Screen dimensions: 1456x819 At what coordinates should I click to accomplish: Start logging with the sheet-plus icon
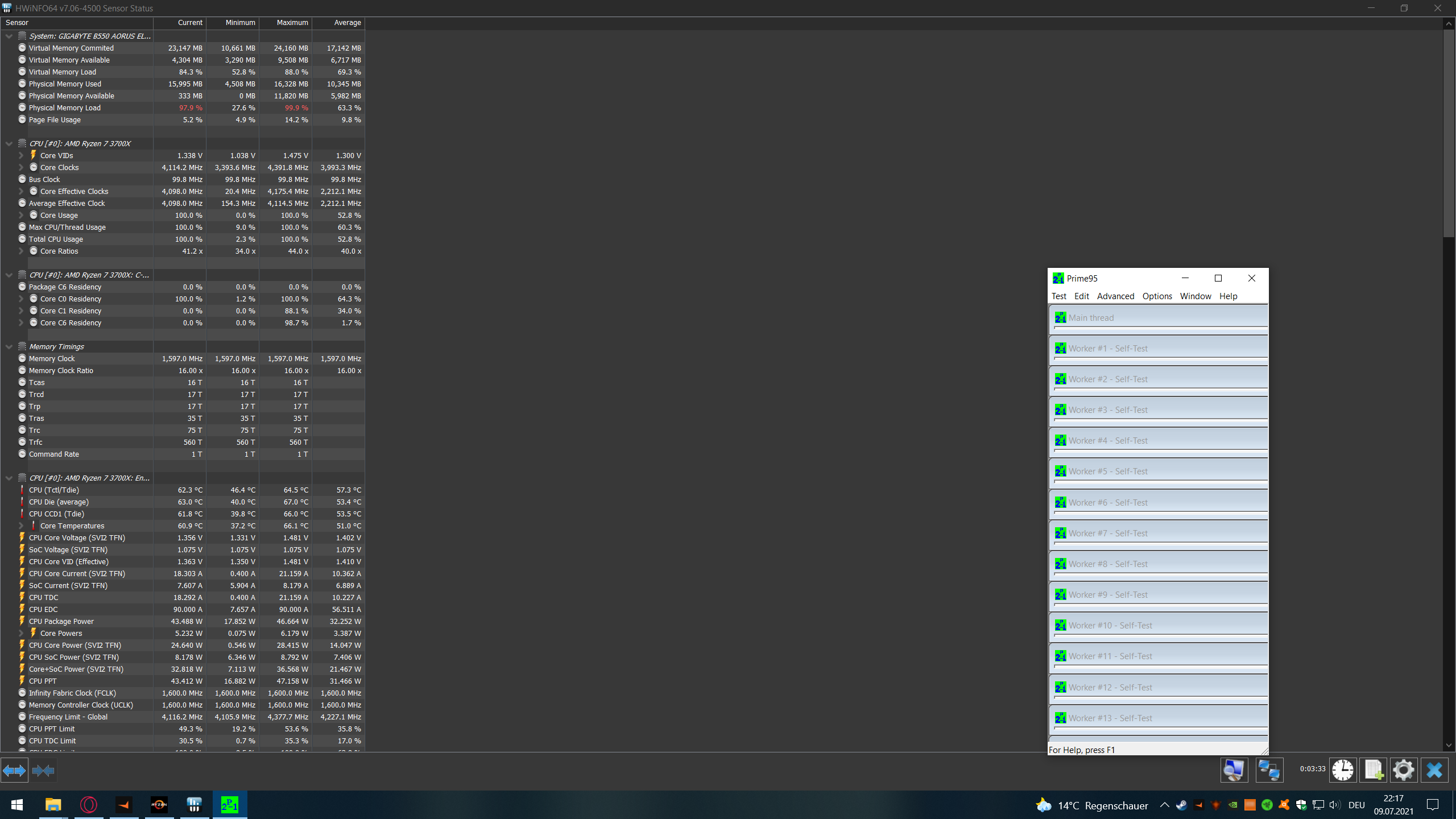1374,770
